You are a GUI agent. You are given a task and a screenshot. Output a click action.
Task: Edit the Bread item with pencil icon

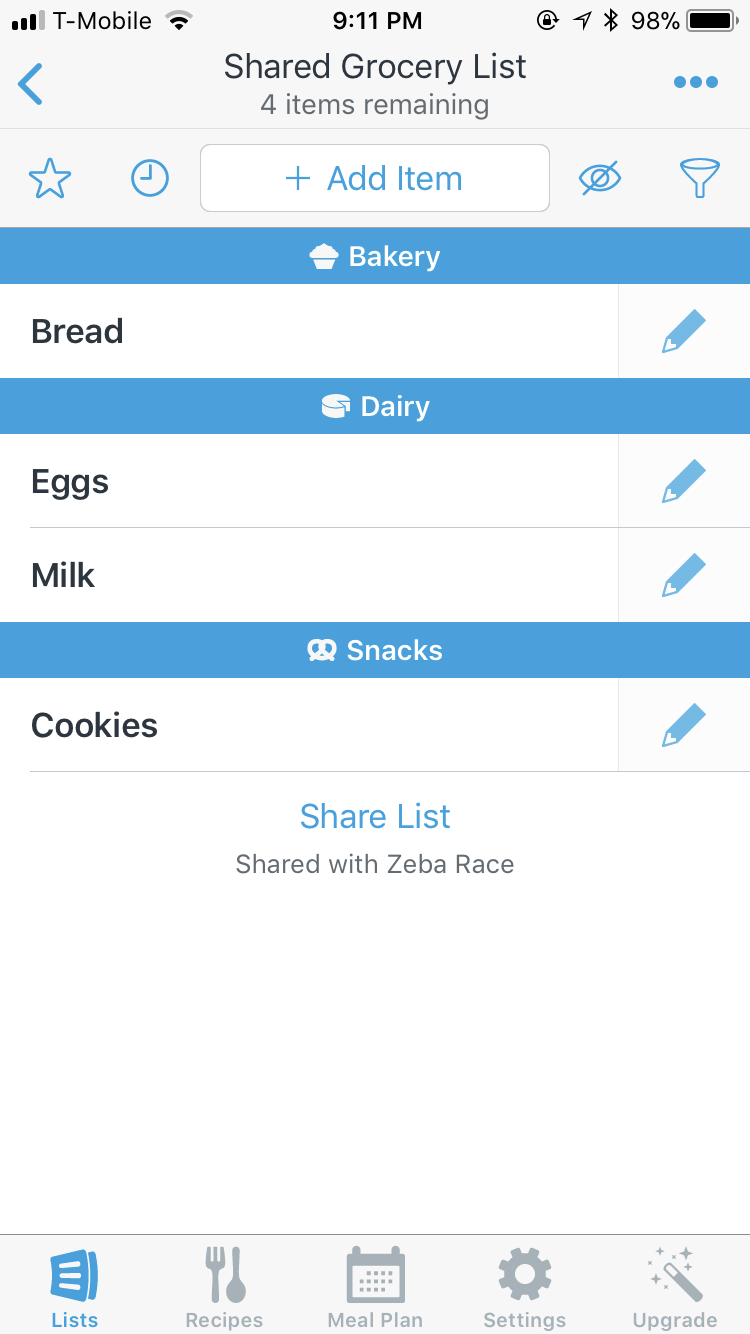(x=684, y=331)
